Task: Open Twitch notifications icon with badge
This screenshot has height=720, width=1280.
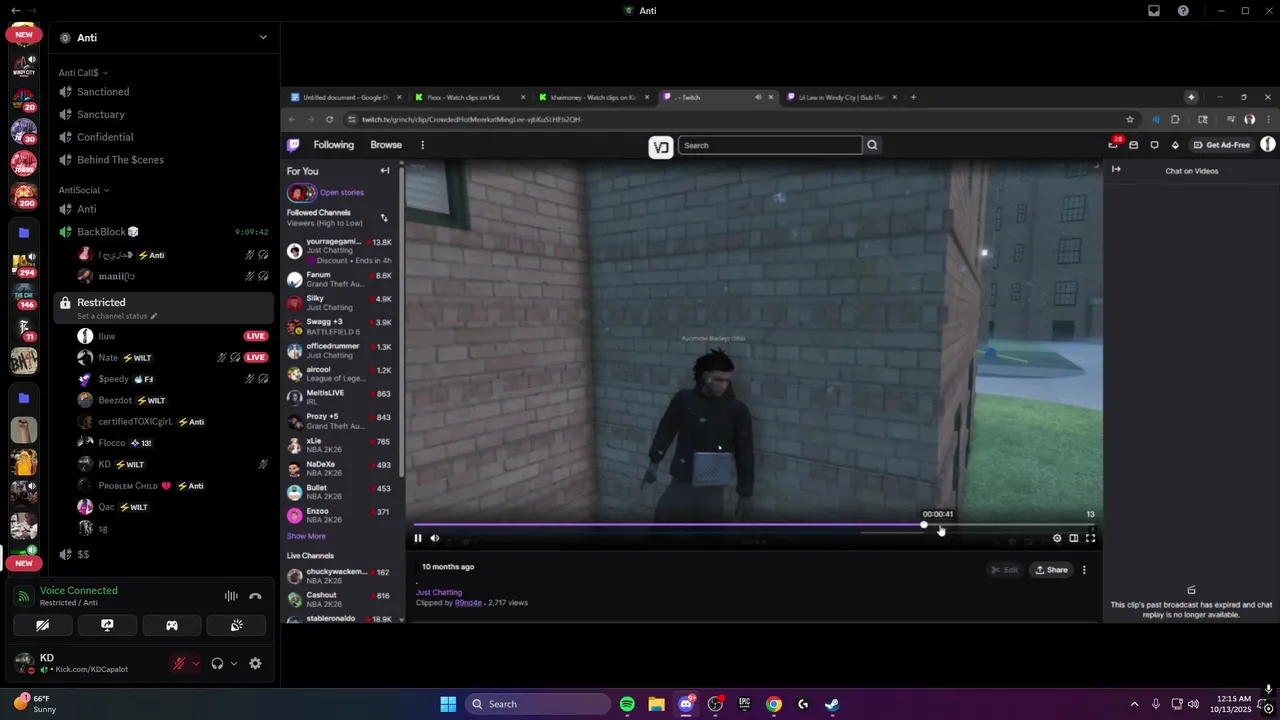Action: [1113, 144]
